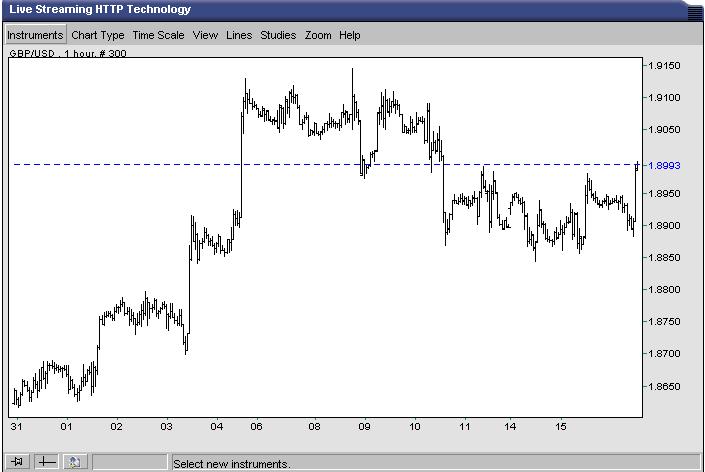The image size is (705, 472).
Task: Open the Zoom menu
Action: pyautogui.click(x=318, y=35)
